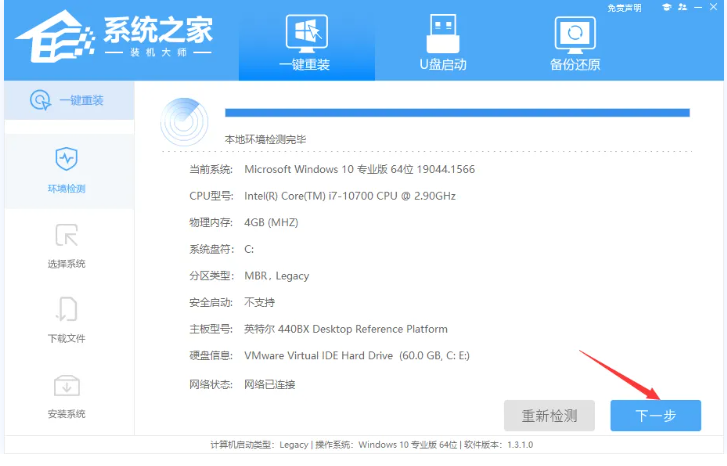This screenshot has width=727, height=466.
Task: Click the graduation cap tutorial icon
Action: click(666, 7)
